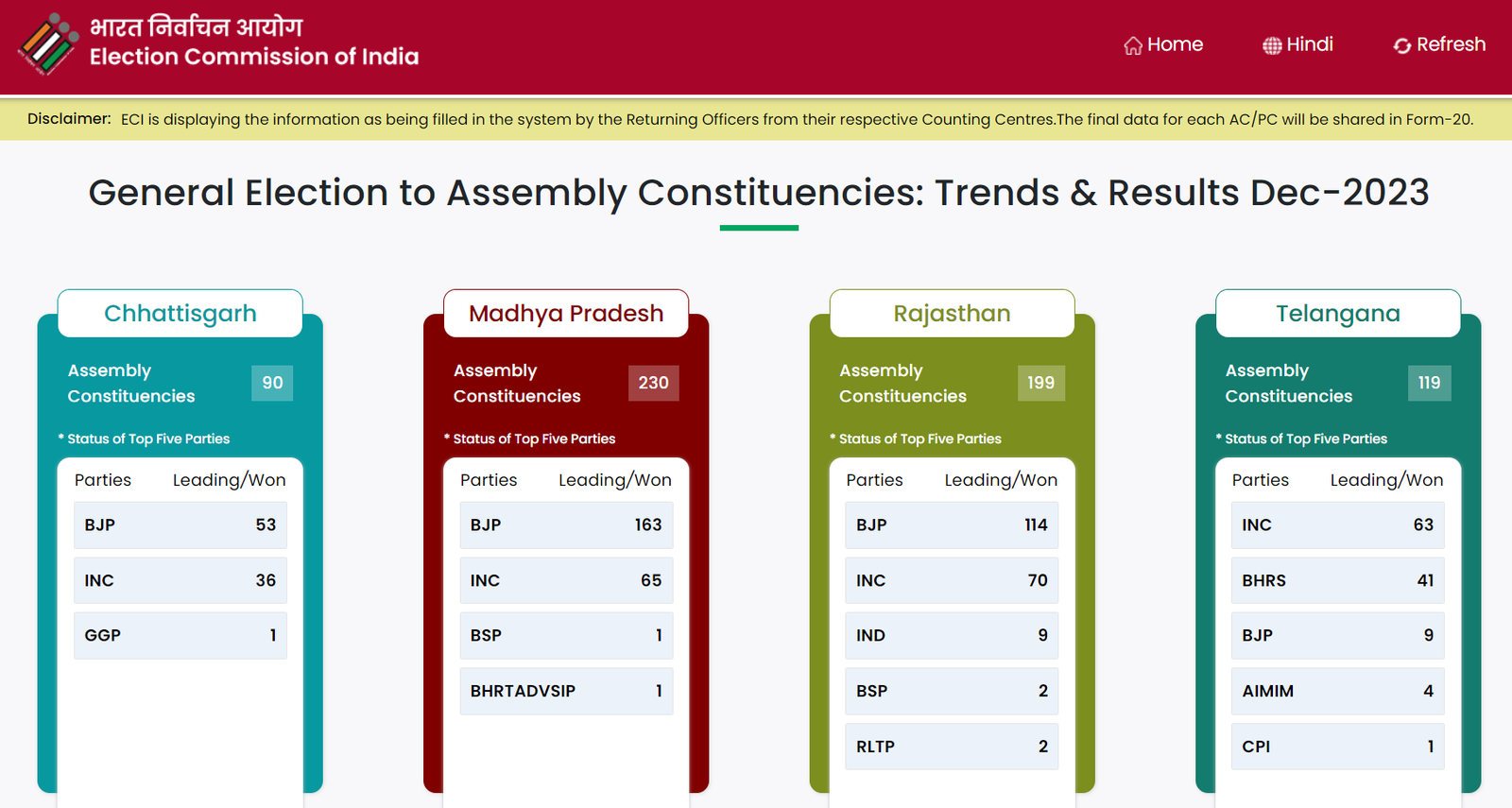Select the BJP 114 row in Rajasthan
The height and width of the screenshot is (808, 1512).
click(952, 525)
